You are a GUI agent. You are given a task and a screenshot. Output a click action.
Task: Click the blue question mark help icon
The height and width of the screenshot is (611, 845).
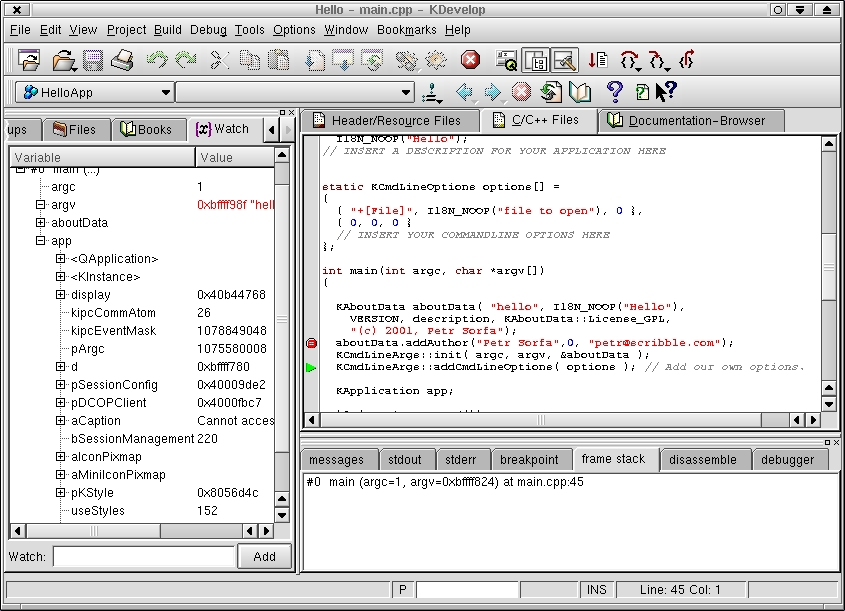click(615, 93)
